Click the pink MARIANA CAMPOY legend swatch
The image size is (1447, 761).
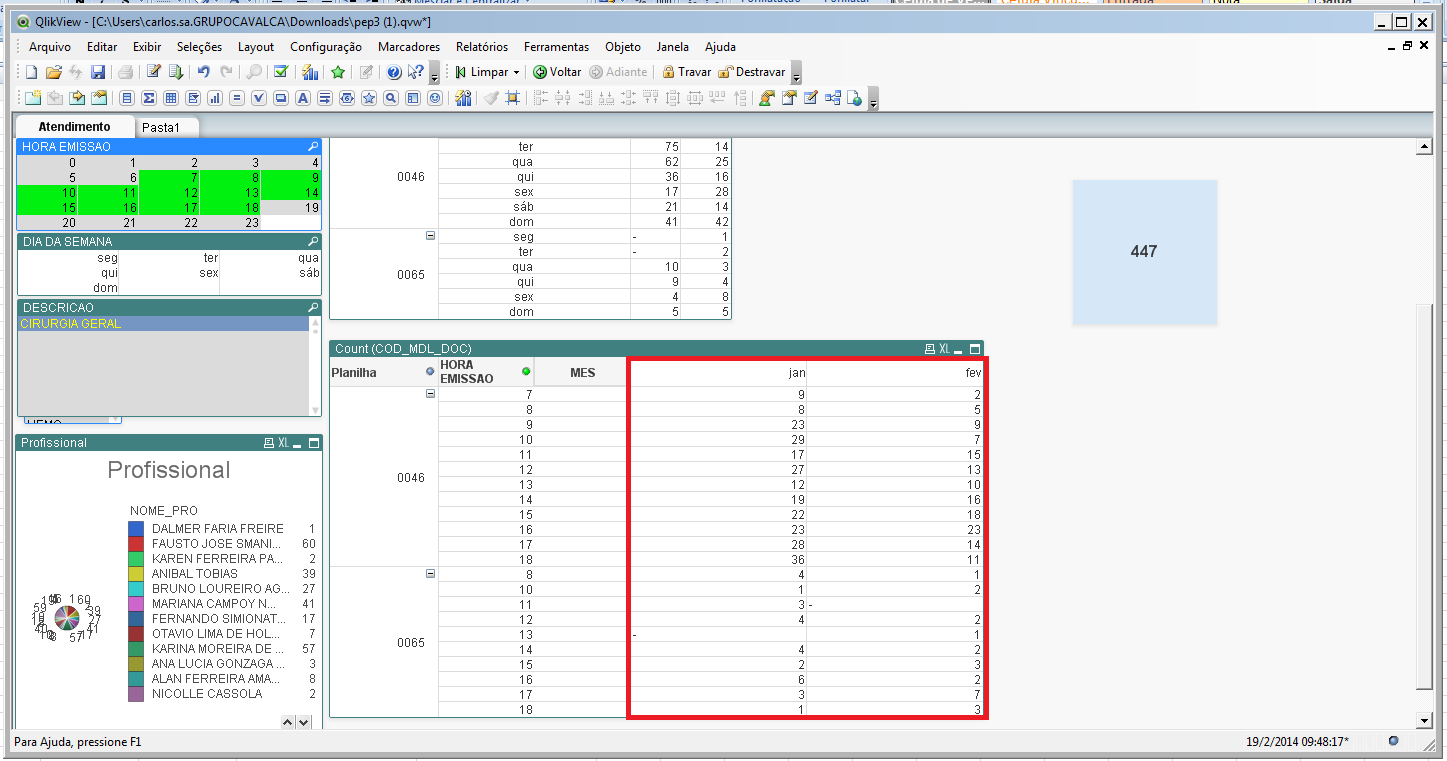point(136,603)
